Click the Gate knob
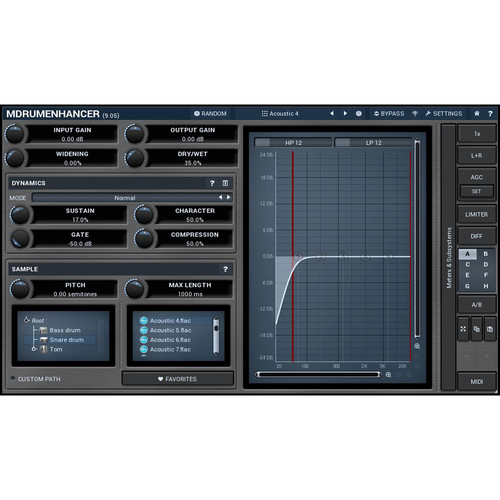Screen dimensions: 500x500 (x=20, y=239)
